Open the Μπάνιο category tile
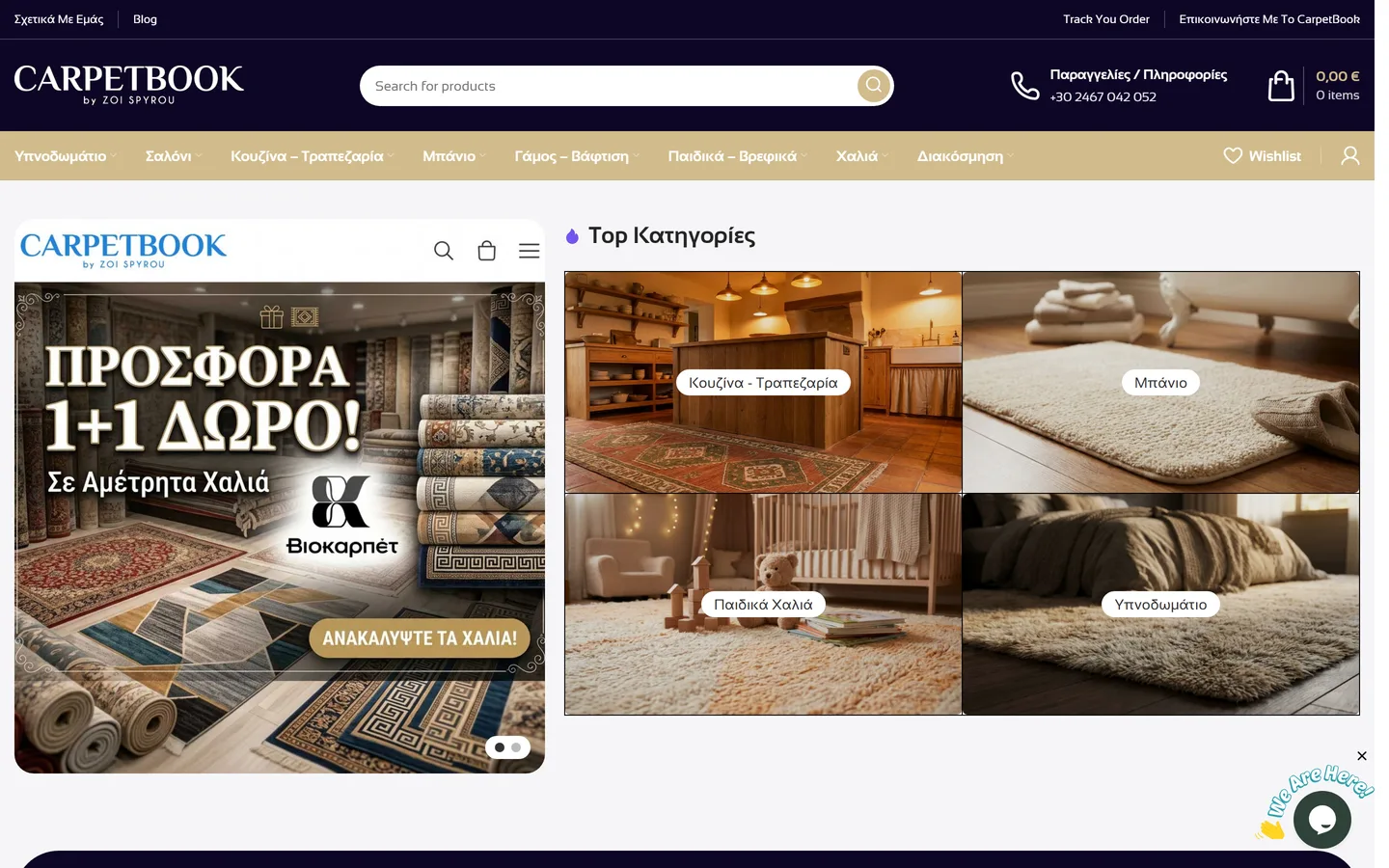The width and height of the screenshot is (1389, 868). click(x=1160, y=383)
